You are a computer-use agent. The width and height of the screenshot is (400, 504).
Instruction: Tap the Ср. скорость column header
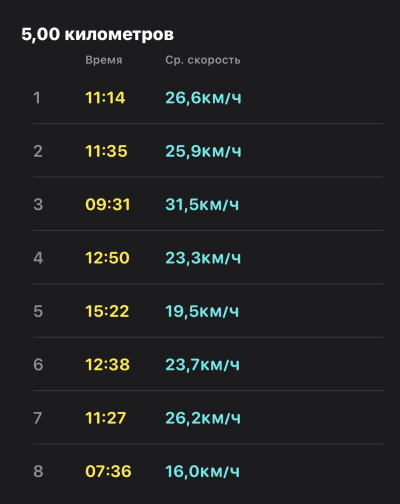pyautogui.click(x=203, y=60)
